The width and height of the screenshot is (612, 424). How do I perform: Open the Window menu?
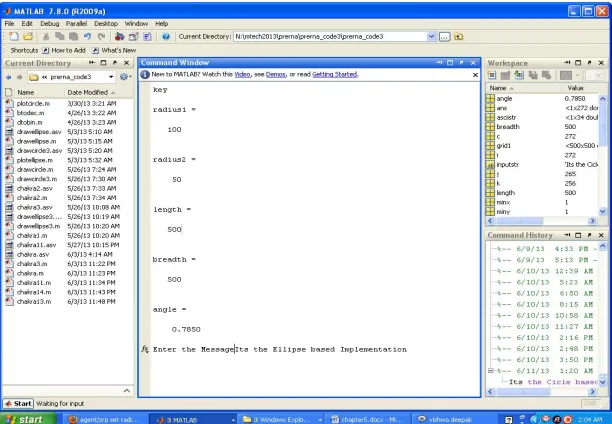tap(136, 23)
